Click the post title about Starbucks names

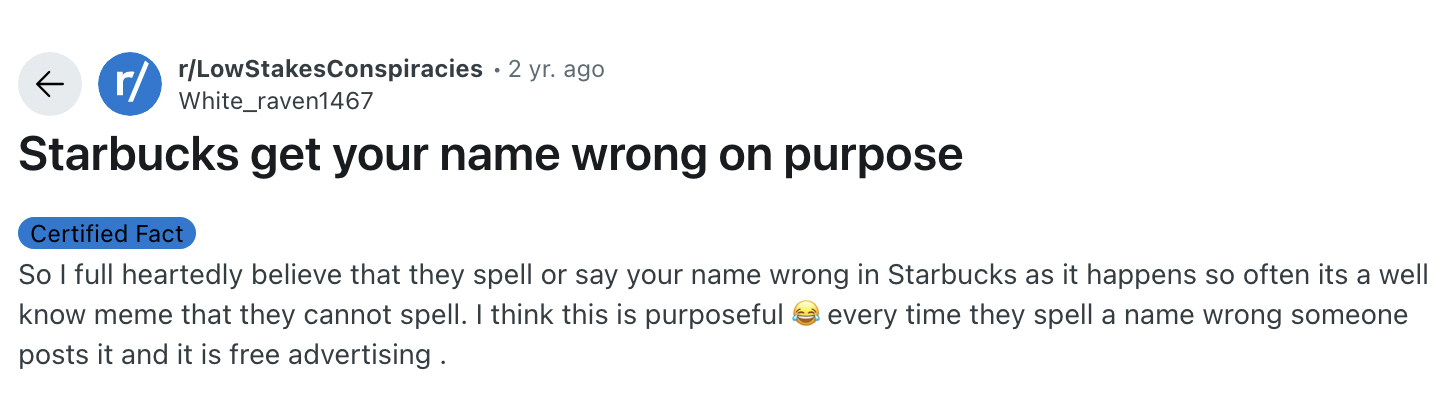[490, 156]
